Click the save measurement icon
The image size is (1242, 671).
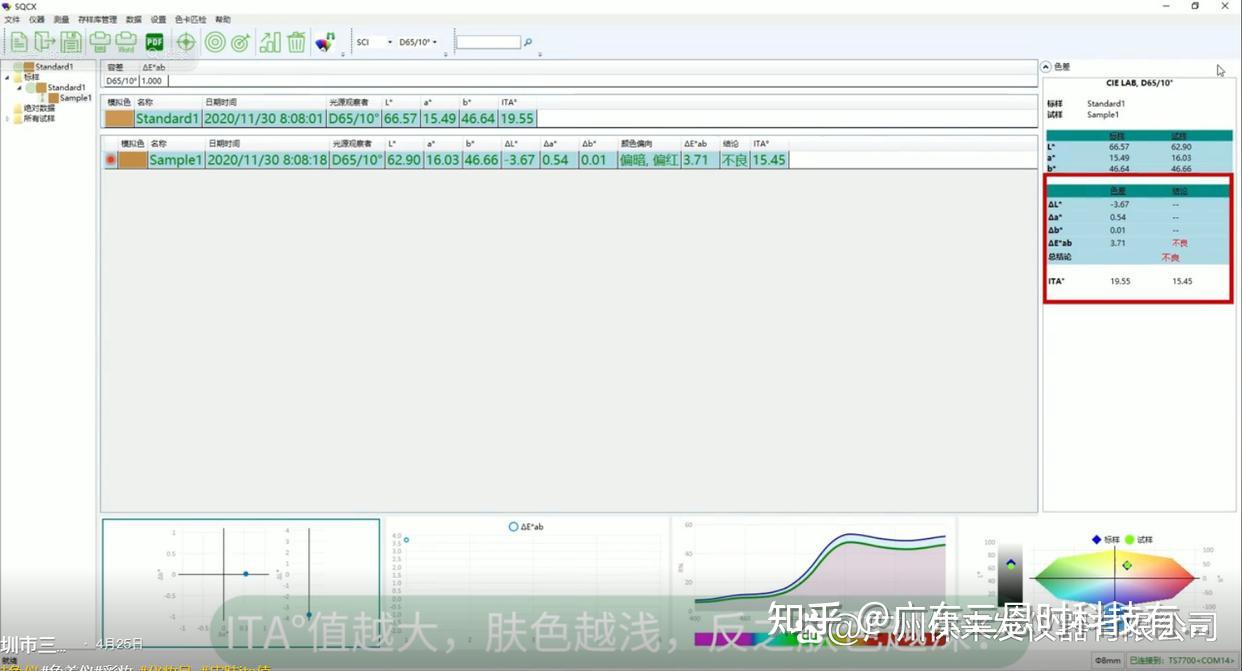[69, 42]
